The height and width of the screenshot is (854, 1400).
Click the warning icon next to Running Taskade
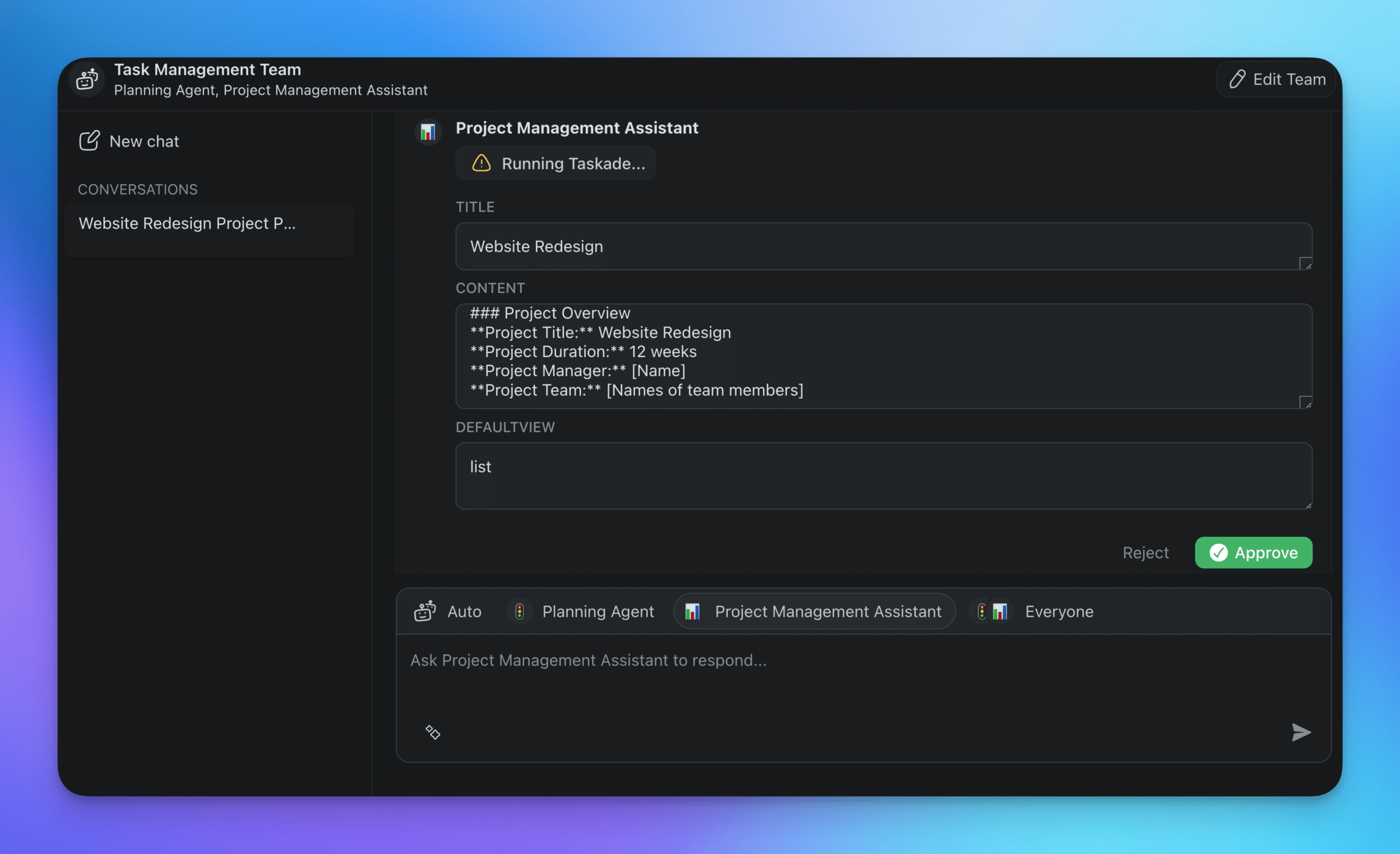pyautogui.click(x=480, y=163)
